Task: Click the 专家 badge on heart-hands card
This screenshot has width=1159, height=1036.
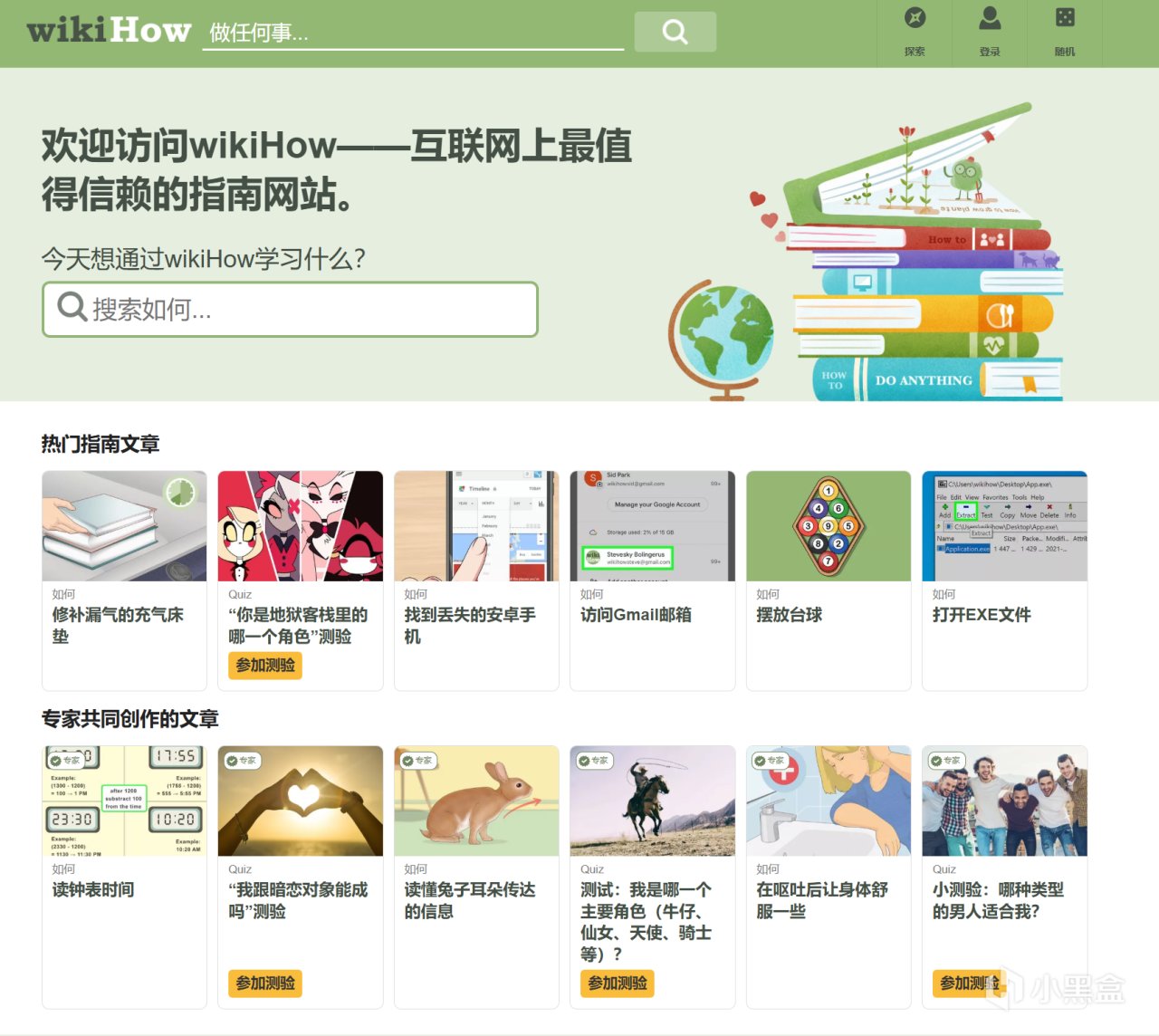Action: pos(242,761)
